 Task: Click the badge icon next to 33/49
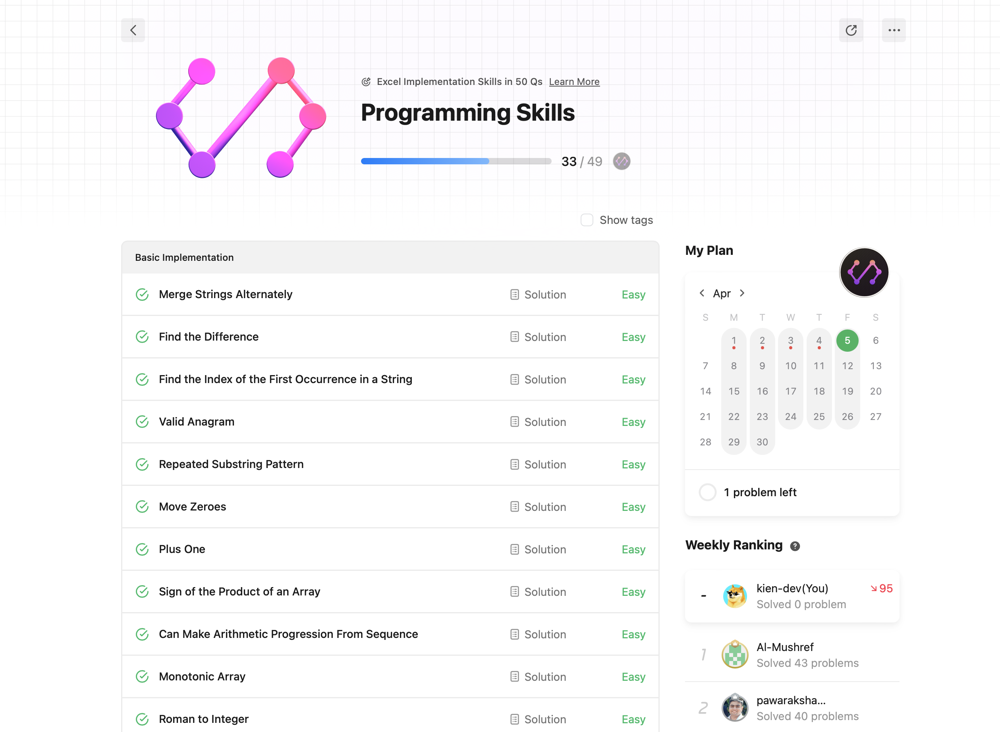pos(622,161)
